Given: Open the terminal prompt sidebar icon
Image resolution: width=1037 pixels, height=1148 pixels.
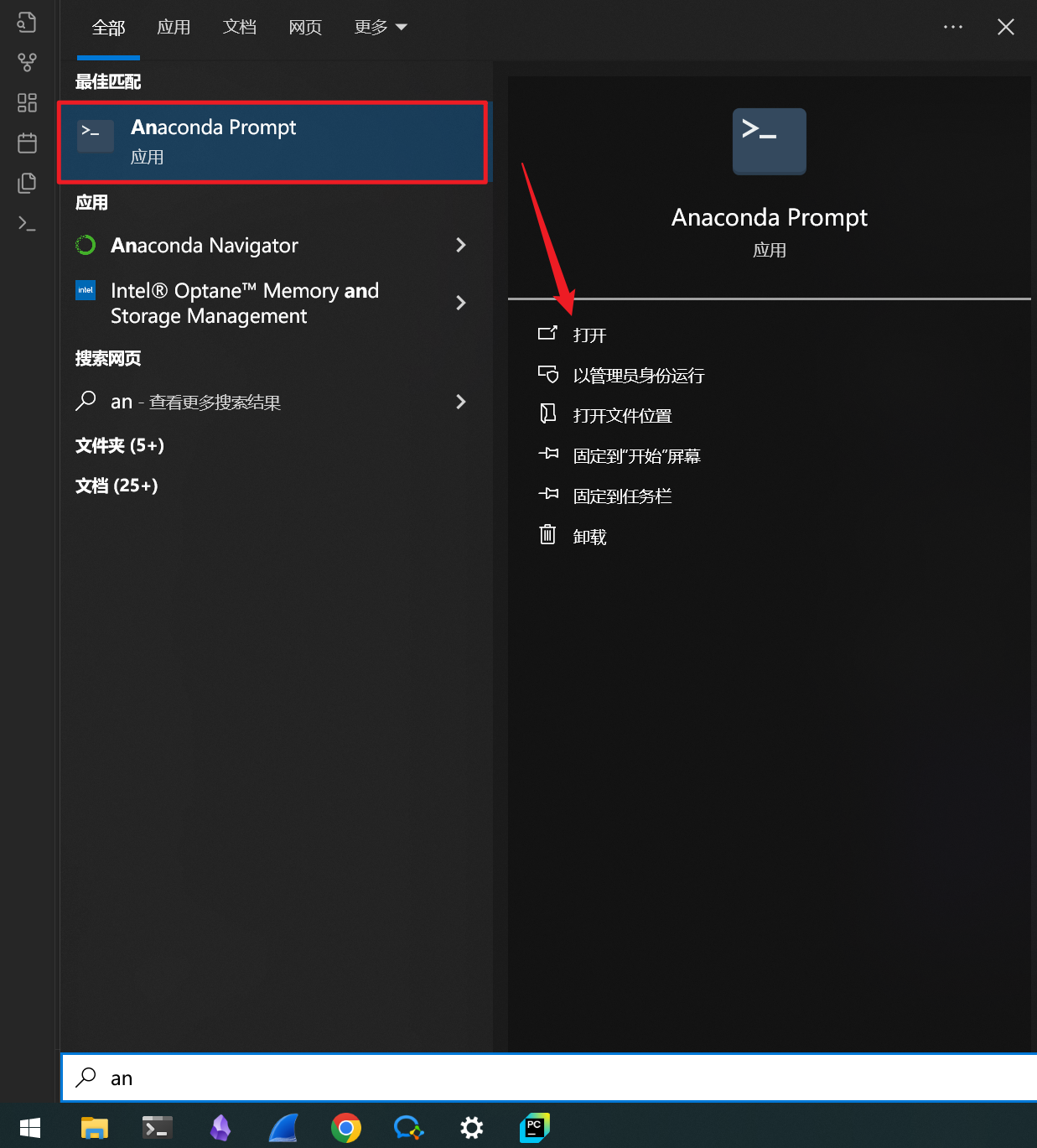Looking at the screenshot, I should click(x=27, y=223).
